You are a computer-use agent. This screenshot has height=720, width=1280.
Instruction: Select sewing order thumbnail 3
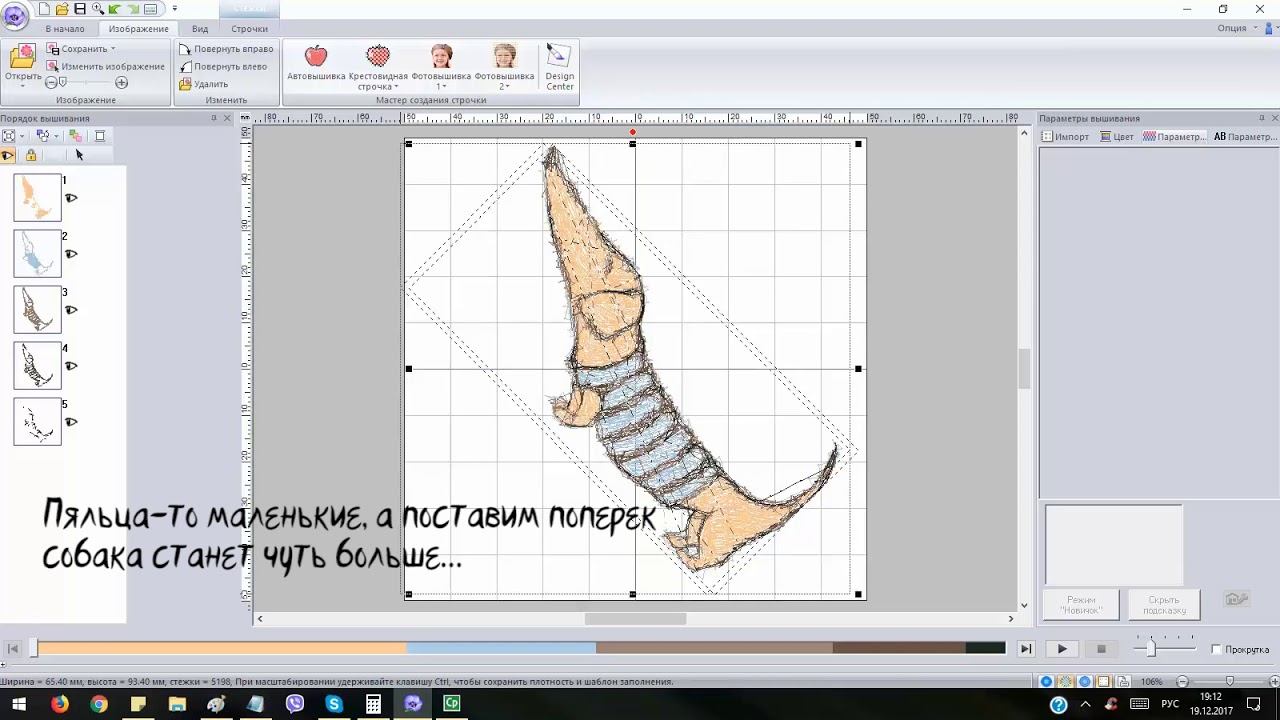38,310
